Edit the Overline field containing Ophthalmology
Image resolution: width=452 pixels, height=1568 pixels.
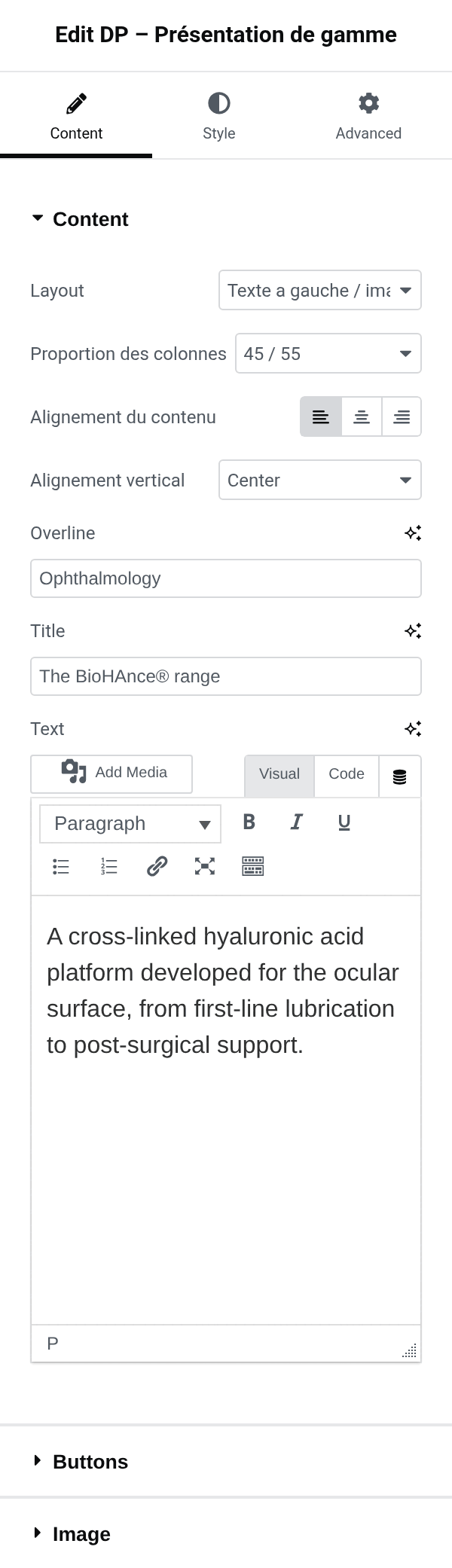pyautogui.click(x=226, y=578)
